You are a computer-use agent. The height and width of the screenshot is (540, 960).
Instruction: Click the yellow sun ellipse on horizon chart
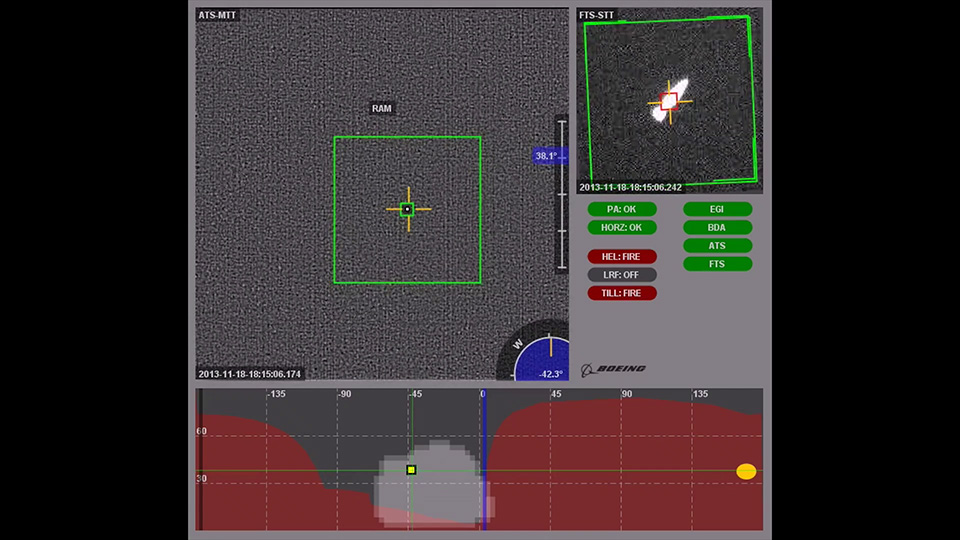[746, 471]
